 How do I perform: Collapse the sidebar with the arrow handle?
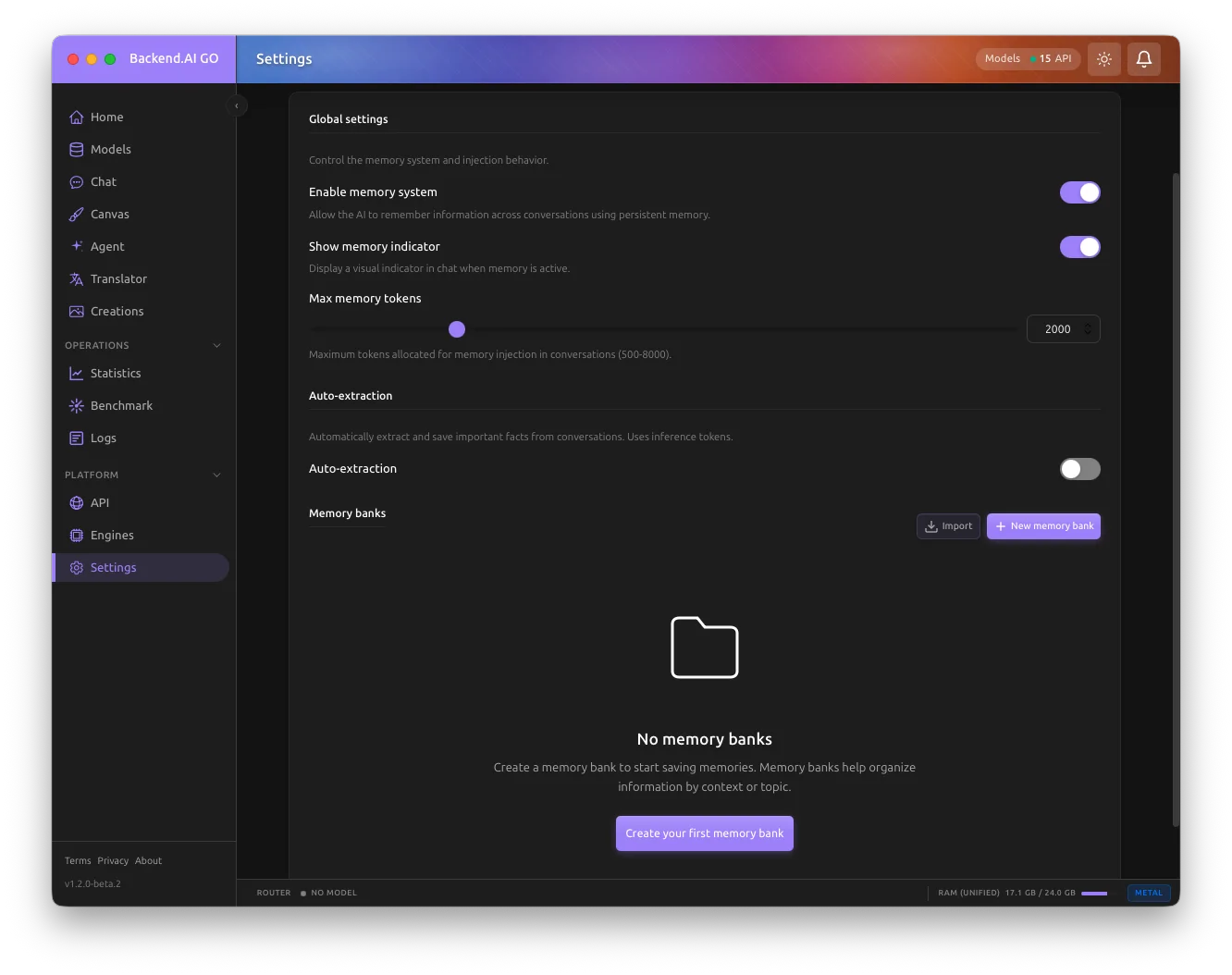point(237,105)
